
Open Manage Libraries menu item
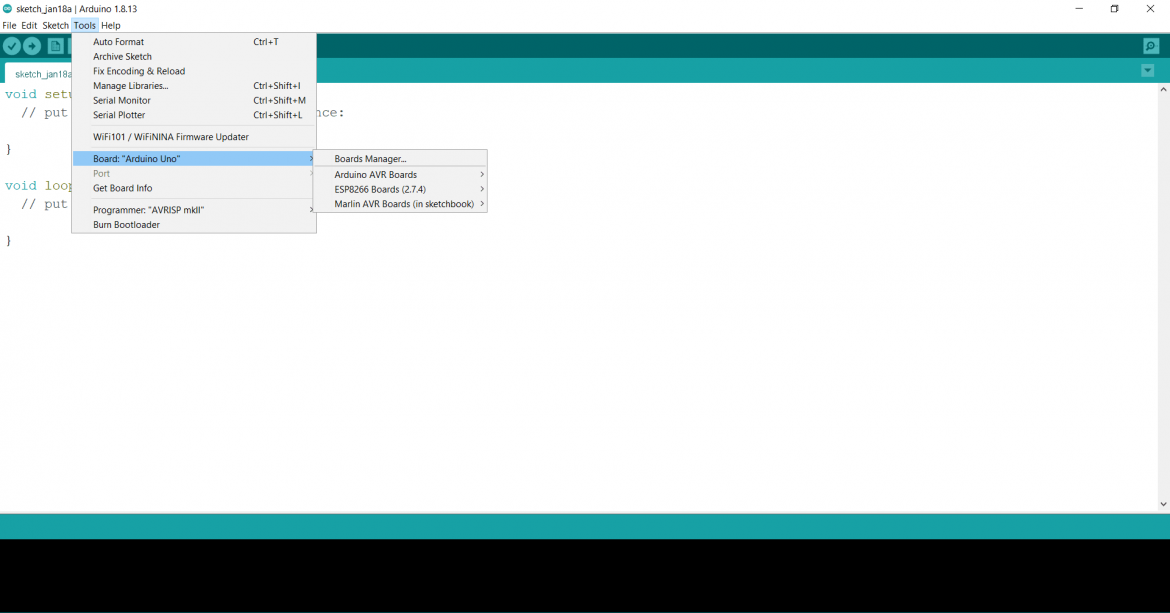tap(131, 86)
